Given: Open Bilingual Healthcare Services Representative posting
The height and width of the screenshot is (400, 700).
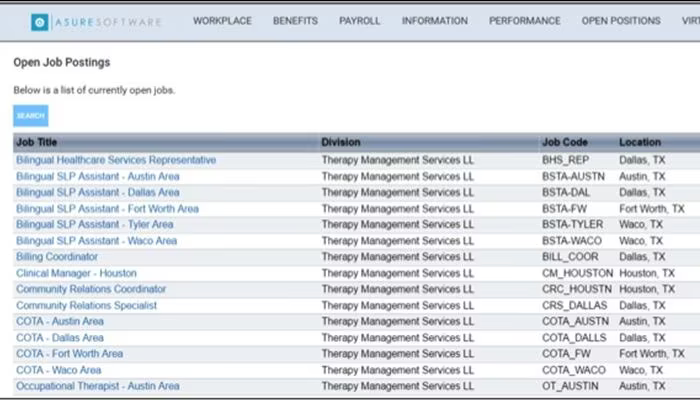Looking at the screenshot, I should pos(116,160).
